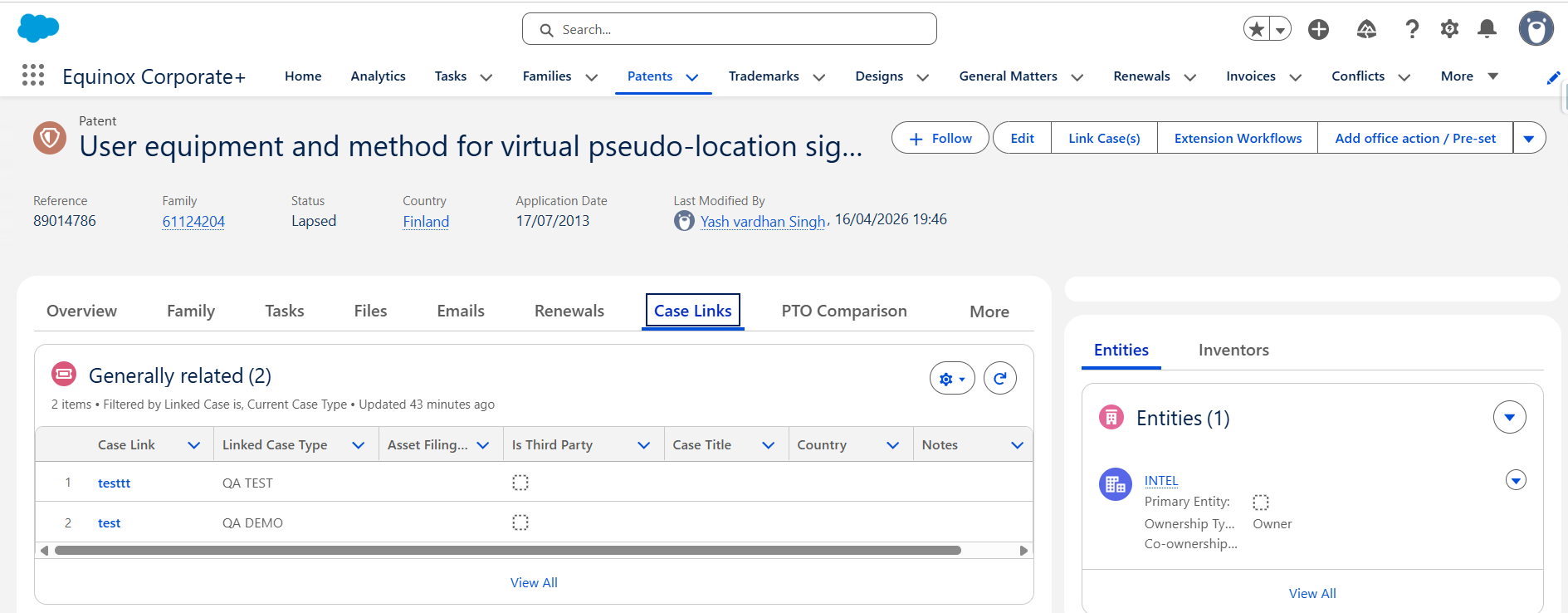Viewport: 1568px width, 613px height.
Task: Open the App Launcher dots grid
Action: tap(33, 76)
